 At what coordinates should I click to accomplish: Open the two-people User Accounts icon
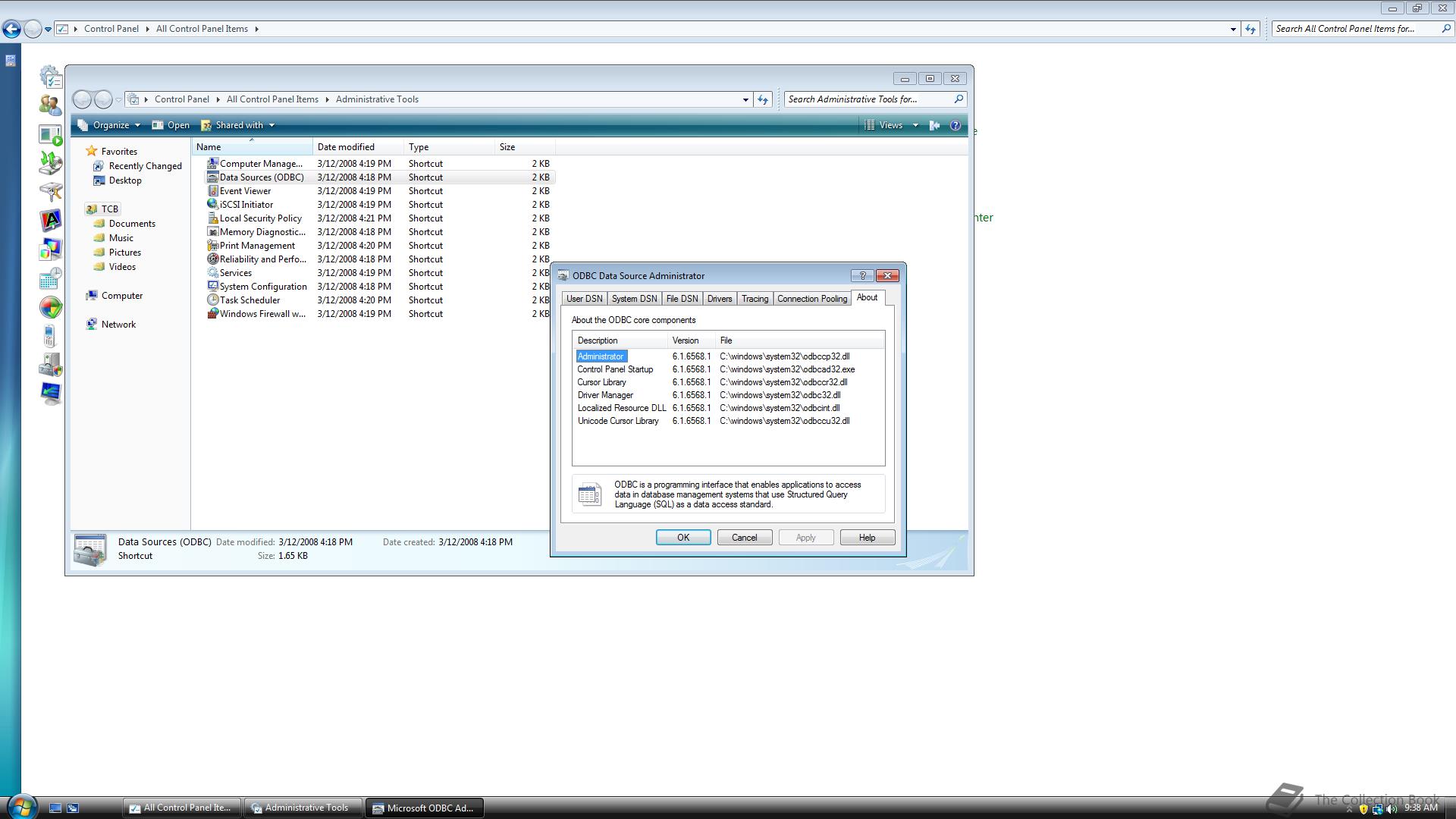50,105
